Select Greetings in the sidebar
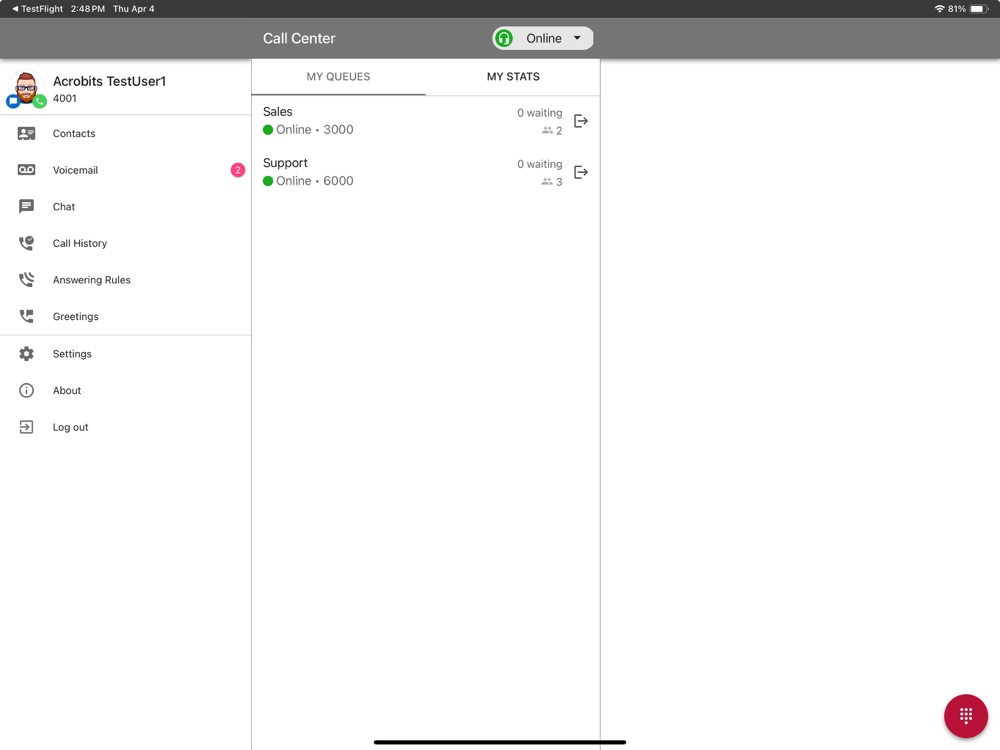The image size is (1000, 750). click(x=126, y=316)
